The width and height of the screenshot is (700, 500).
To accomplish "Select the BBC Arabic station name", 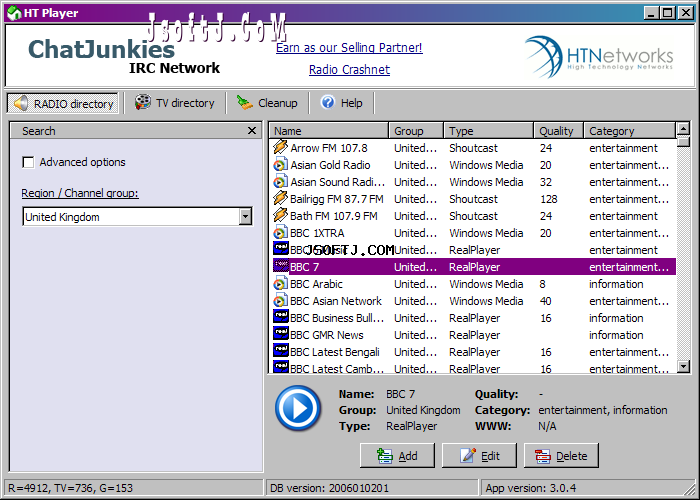I will 316,284.
